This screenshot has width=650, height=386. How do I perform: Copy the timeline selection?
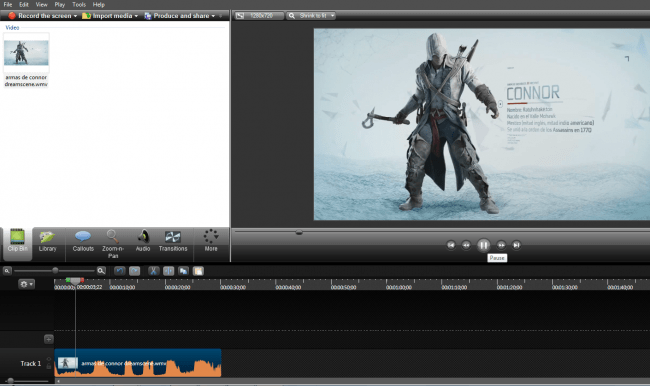click(183, 271)
